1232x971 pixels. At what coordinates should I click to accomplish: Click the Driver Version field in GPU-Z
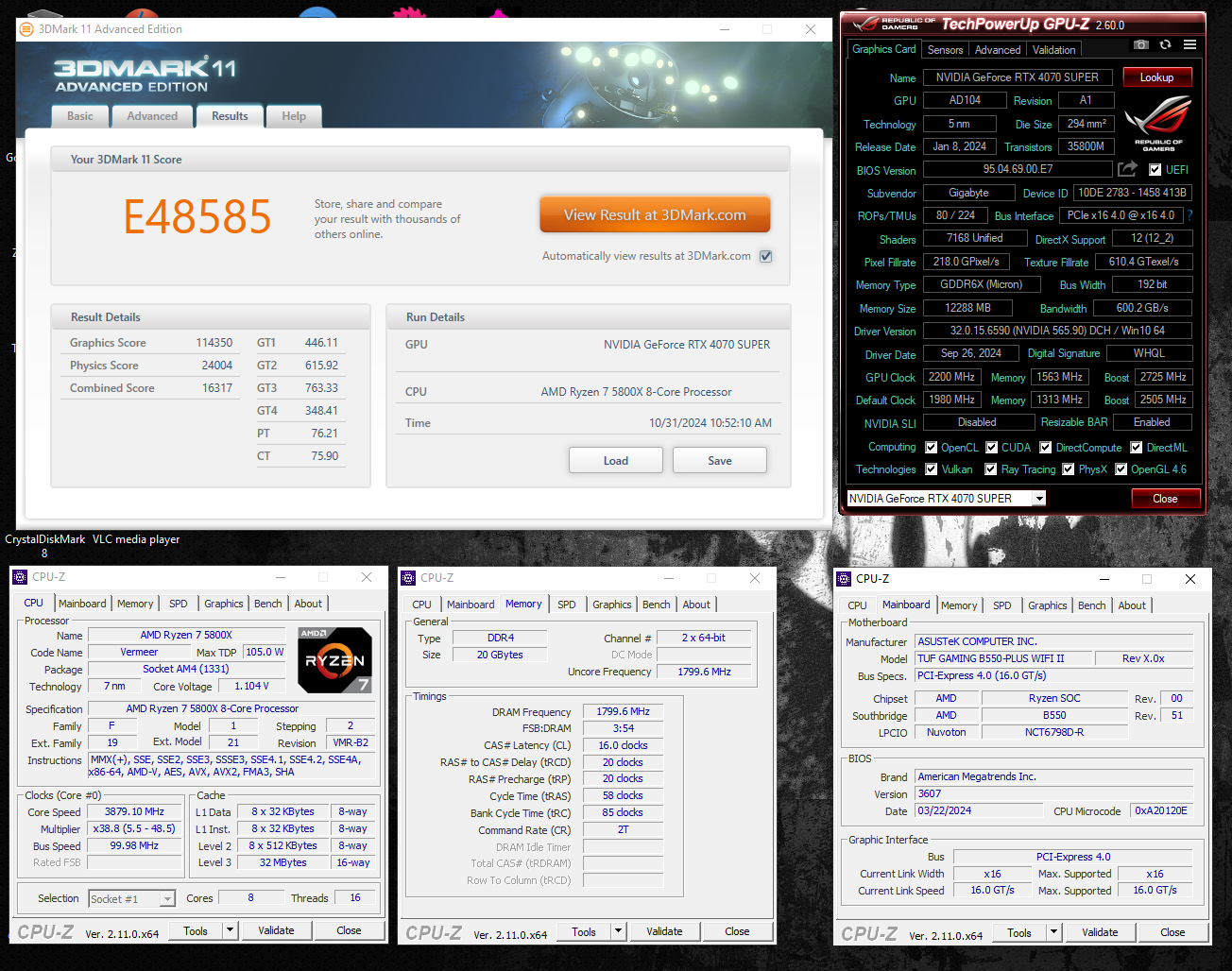(x=1057, y=331)
